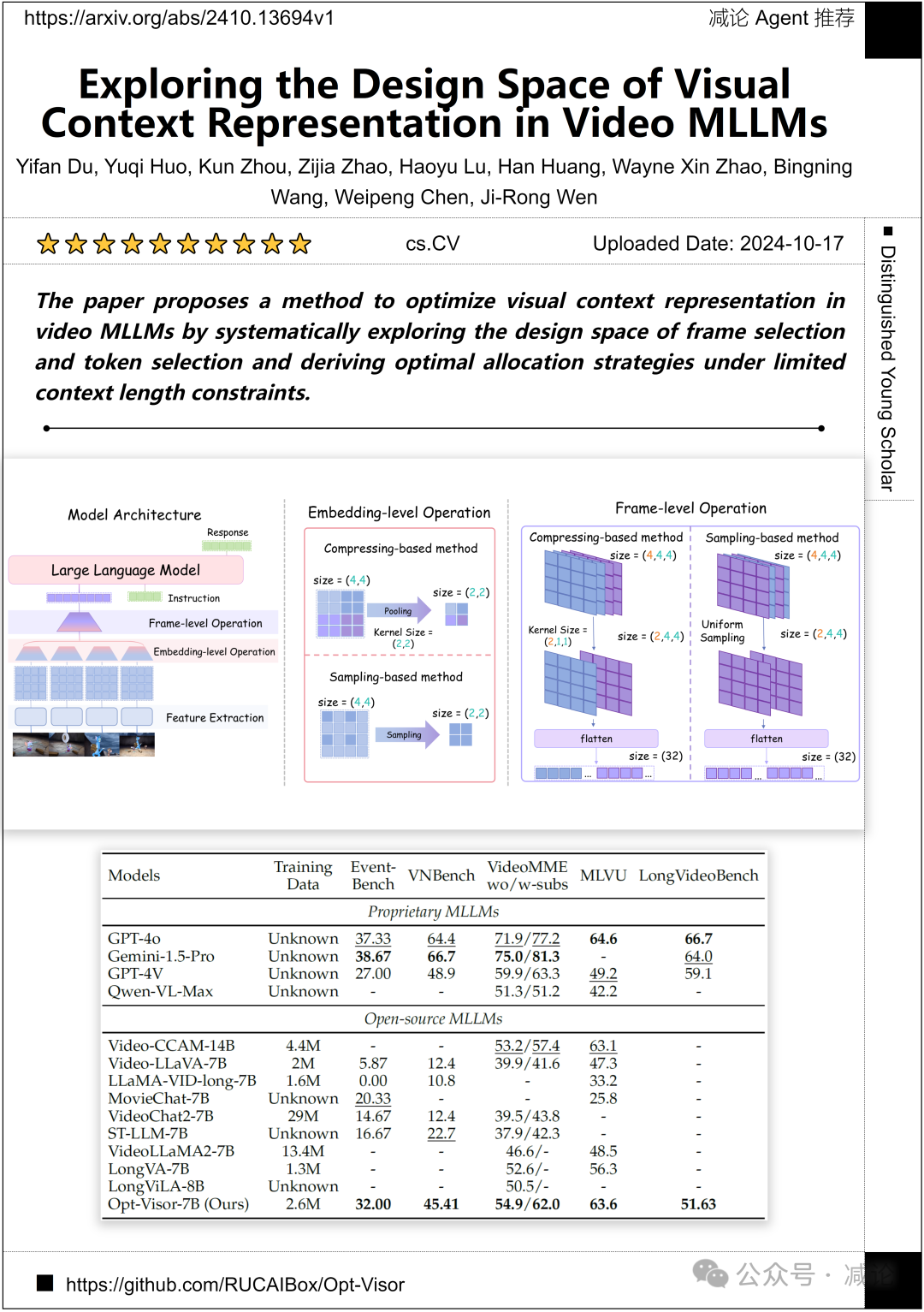Click the 减论 Agent 推荐 header text
The height and width of the screenshot is (1312, 924).
(x=781, y=18)
